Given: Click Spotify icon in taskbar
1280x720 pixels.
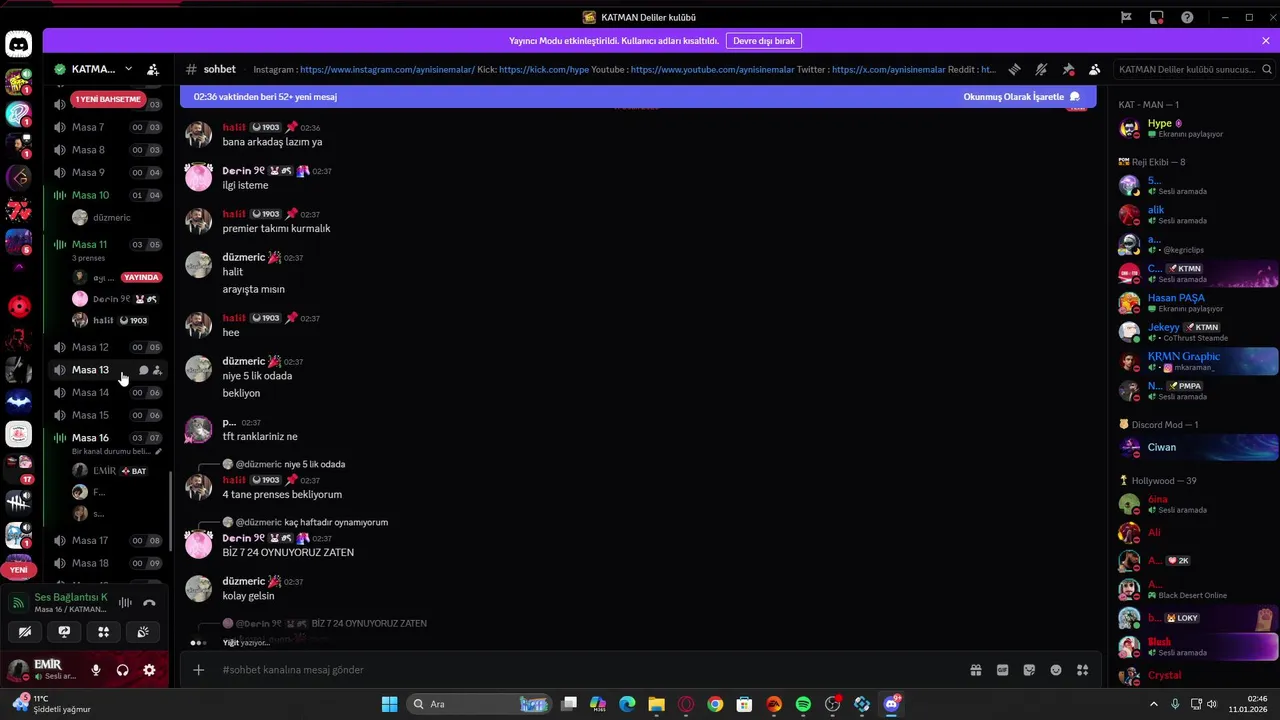Looking at the screenshot, I should coord(803,704).
